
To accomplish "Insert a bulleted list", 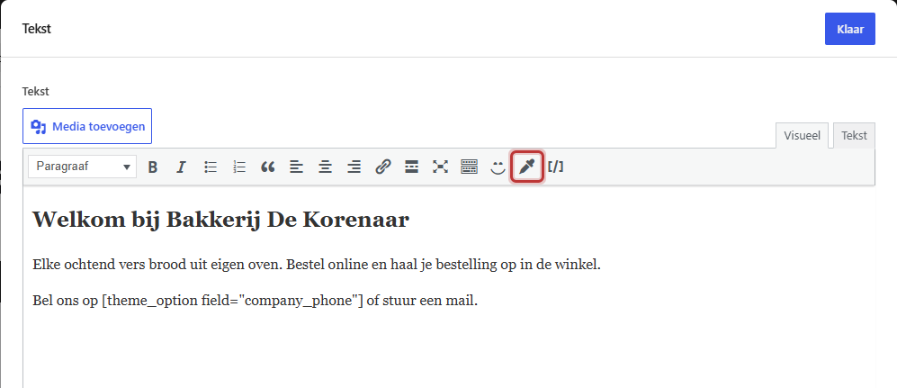I will (x=211, y=167).
